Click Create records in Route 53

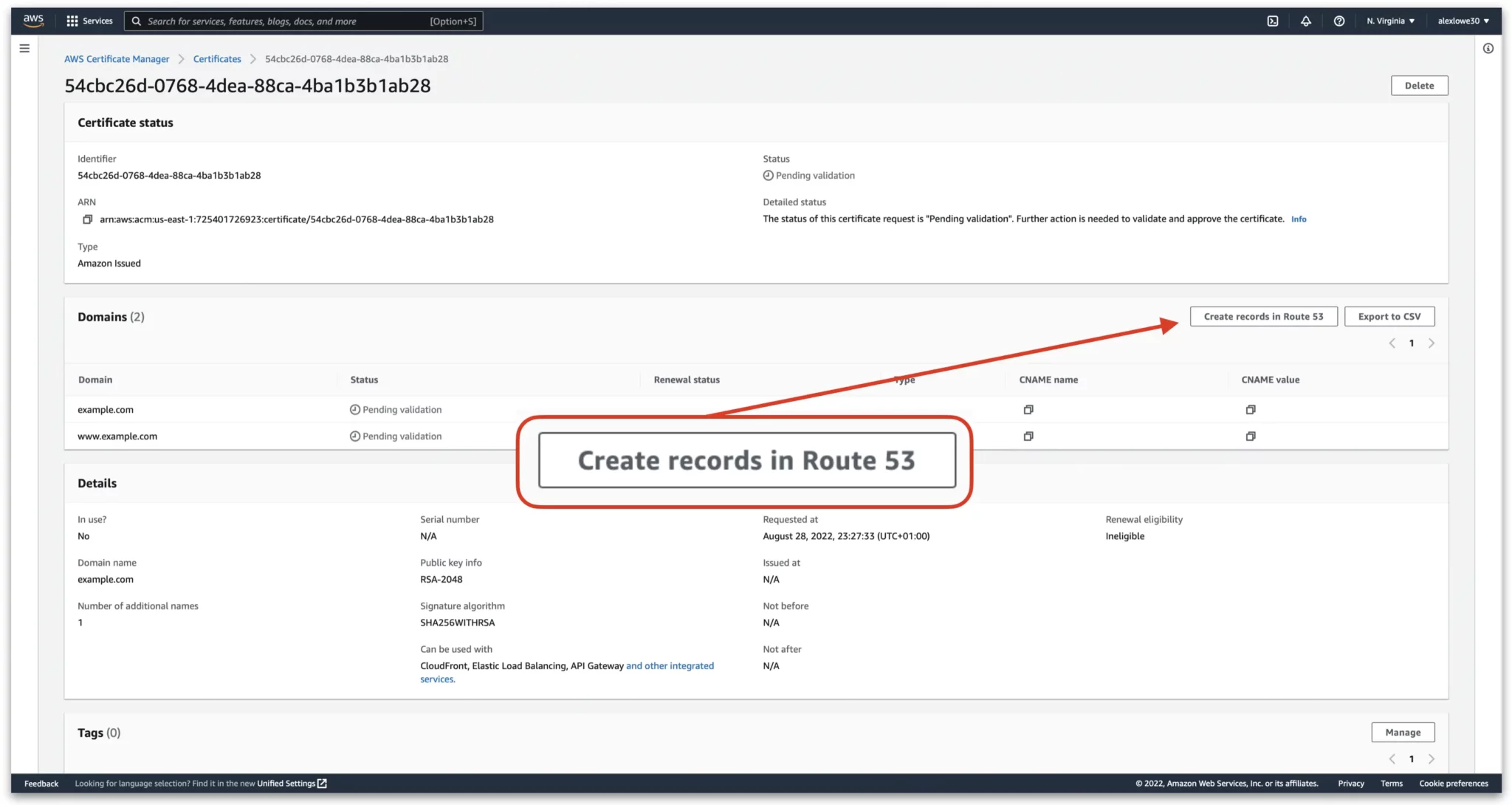click(x=1263, y=317)
